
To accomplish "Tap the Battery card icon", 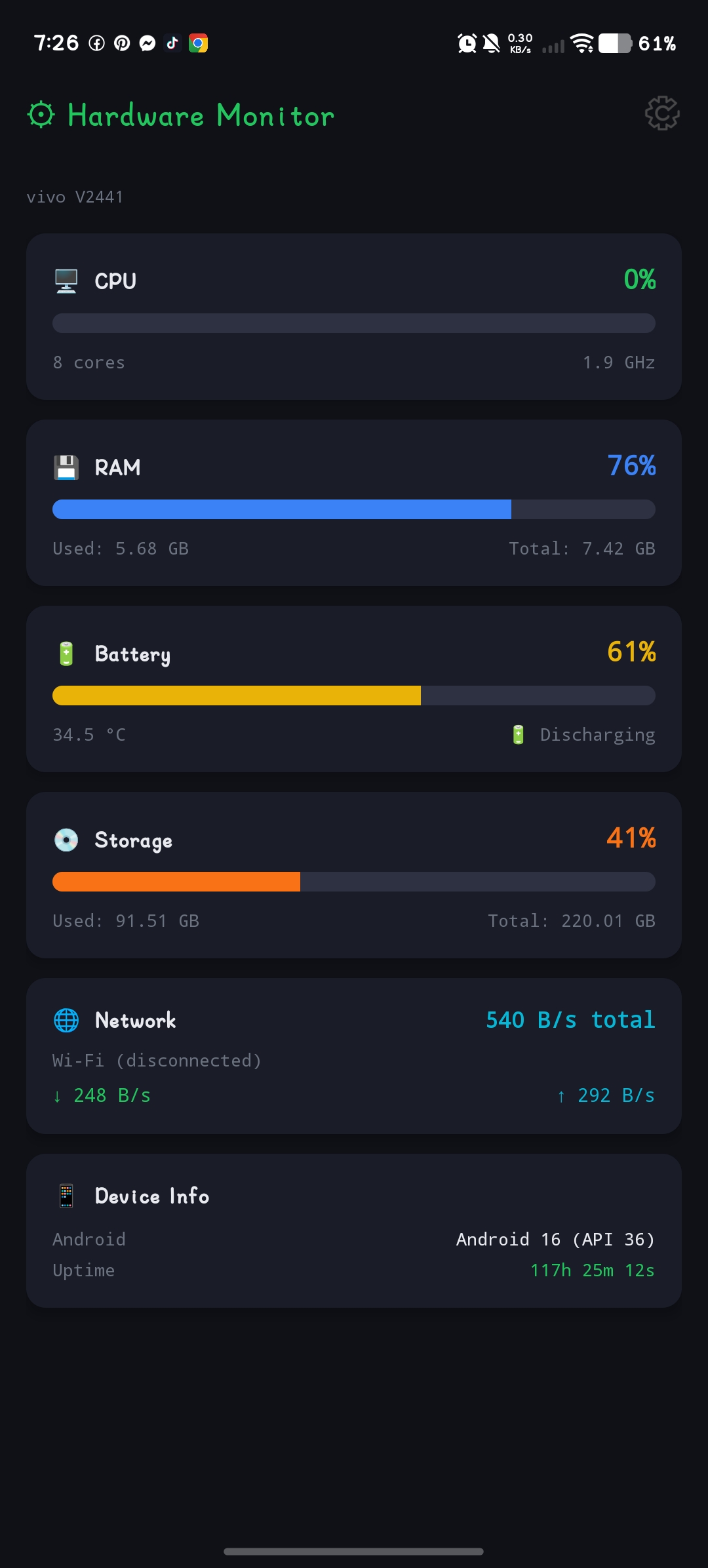I will [x=66, y=654].
